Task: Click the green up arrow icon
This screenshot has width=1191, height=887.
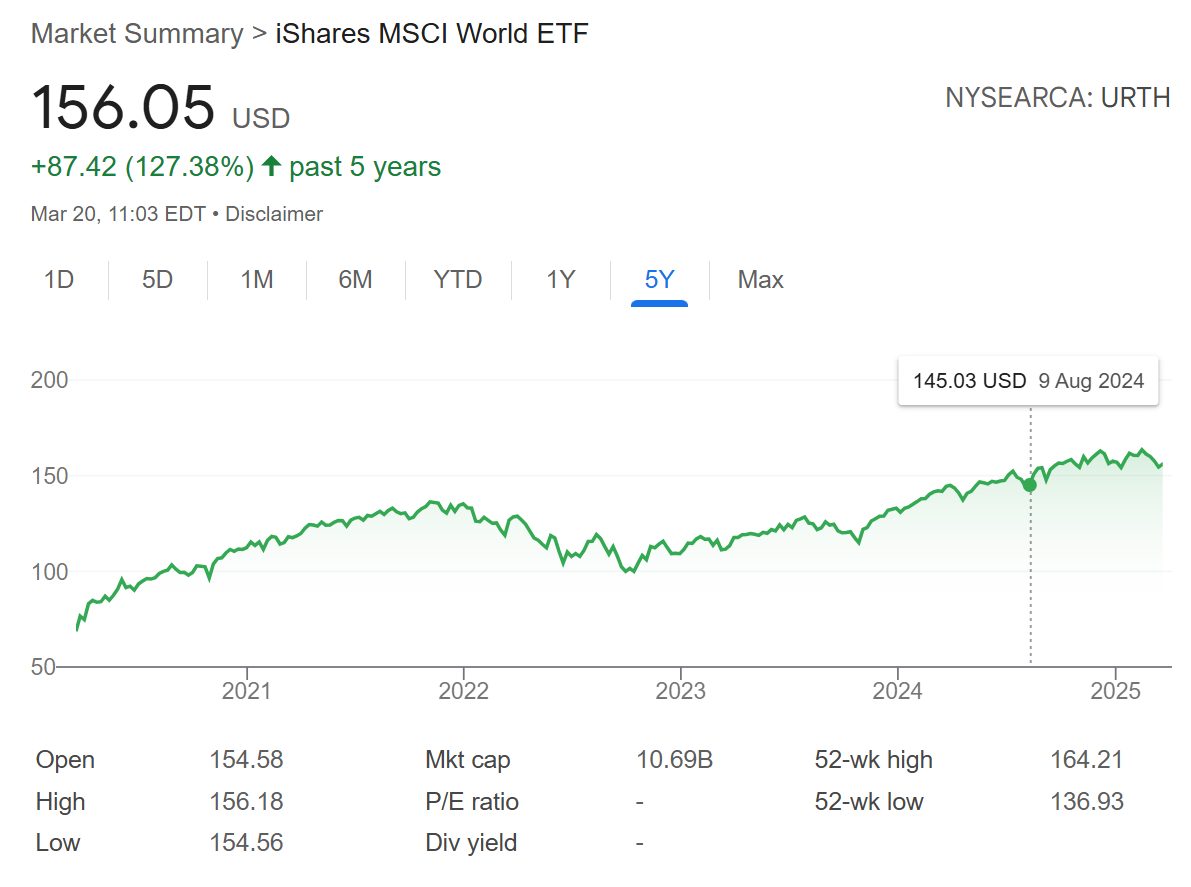Action: point(271,167)
